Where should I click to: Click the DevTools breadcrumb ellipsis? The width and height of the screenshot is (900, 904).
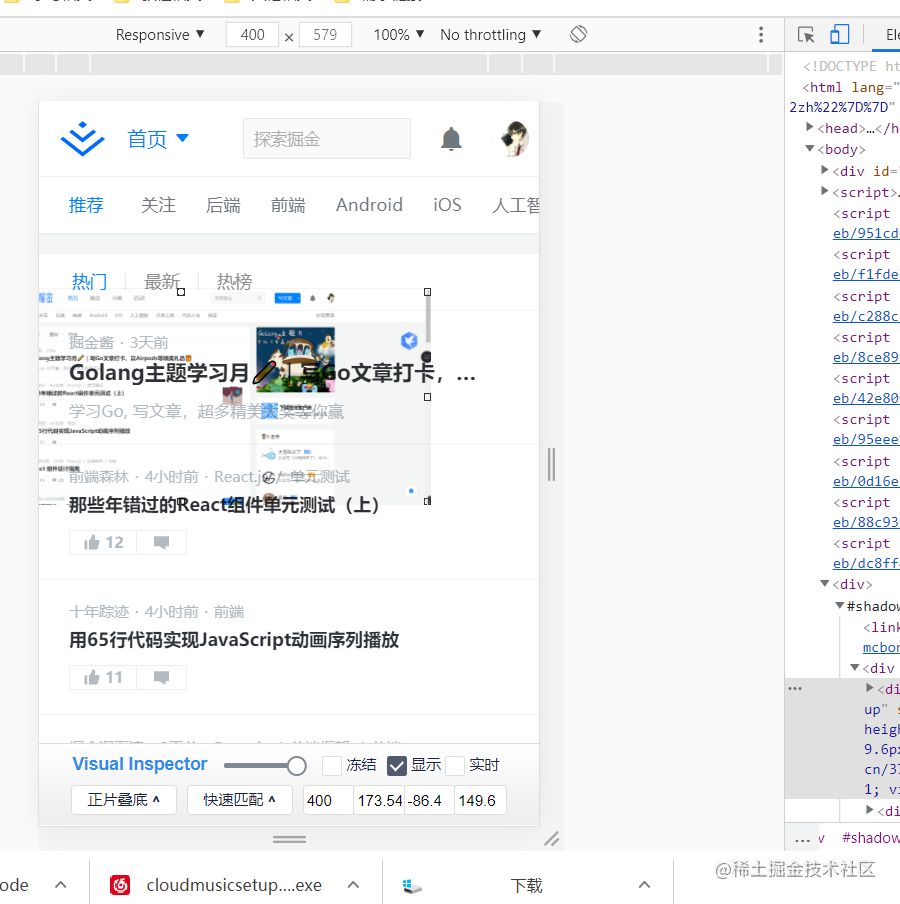[802, 840]
